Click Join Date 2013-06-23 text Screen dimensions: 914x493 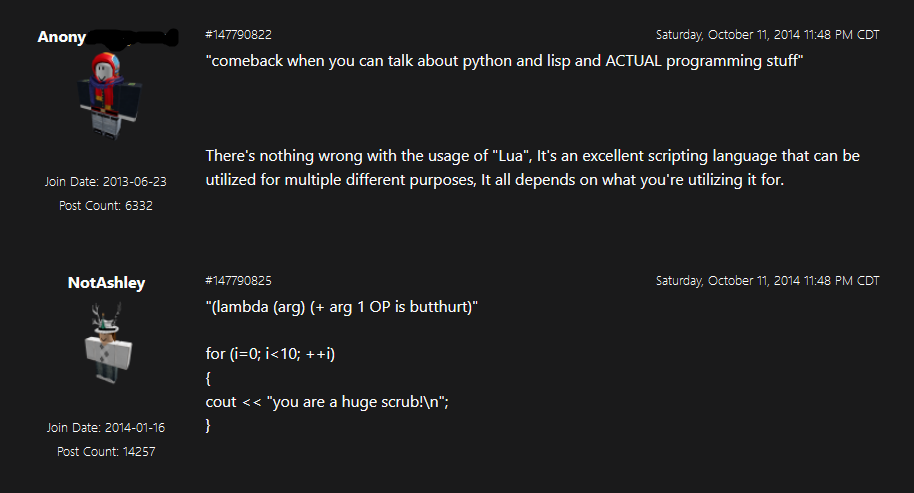[106, 182]
